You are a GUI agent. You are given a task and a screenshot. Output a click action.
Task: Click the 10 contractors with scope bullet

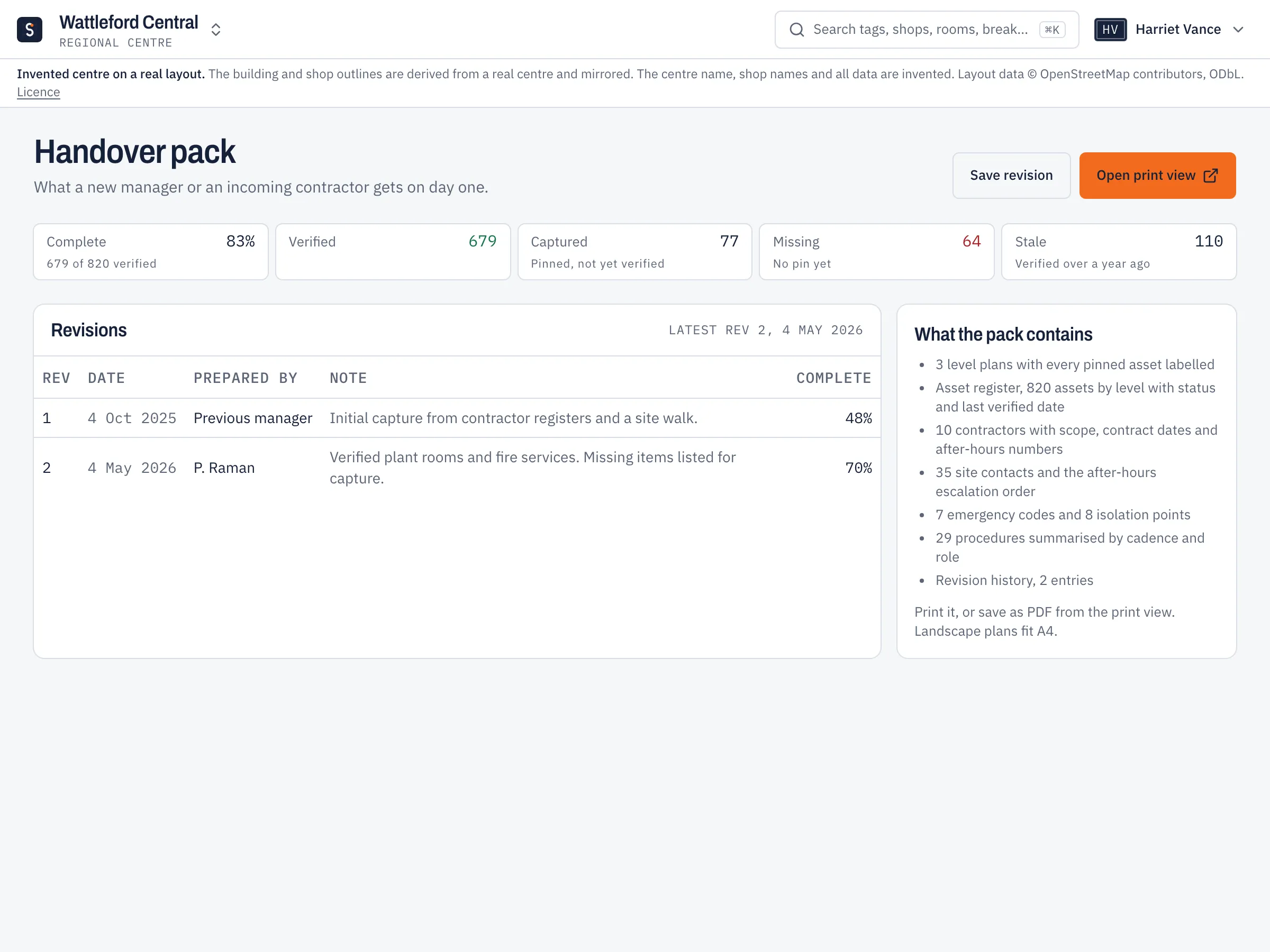click(x=1076, y=440)
